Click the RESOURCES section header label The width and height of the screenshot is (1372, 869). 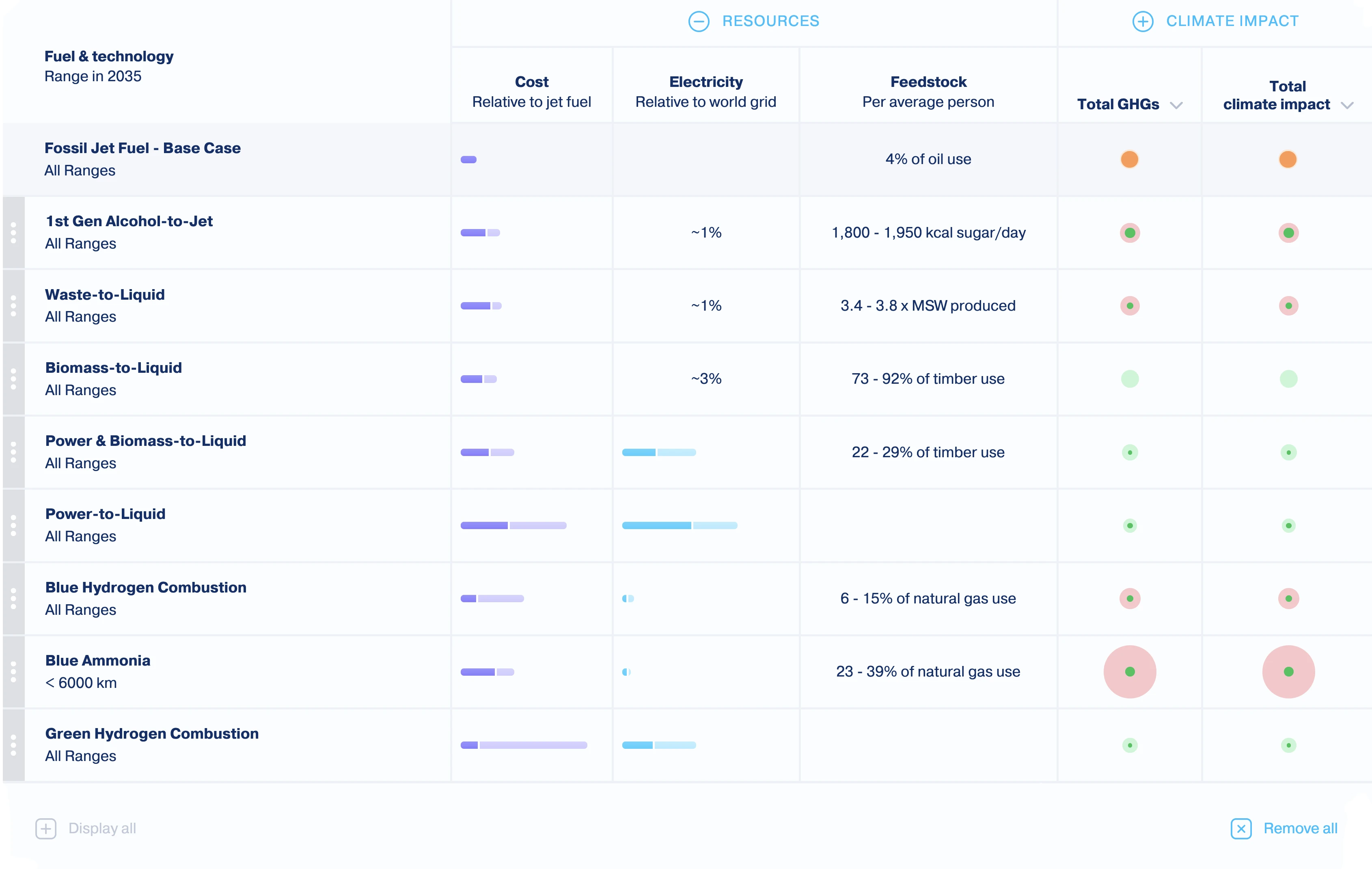(770, 22)
